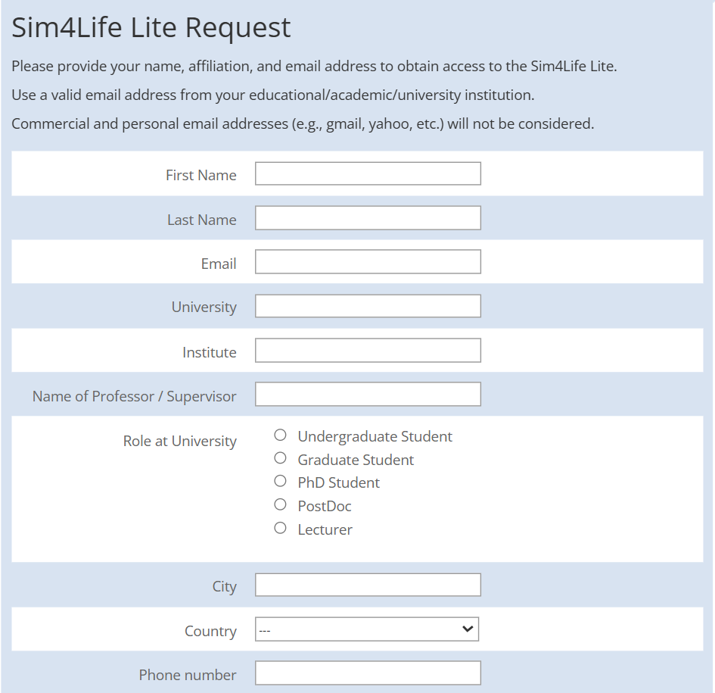Choose the Lecturer radio button
The height and width of the screenshot is (693, 715).
[280, 528]
